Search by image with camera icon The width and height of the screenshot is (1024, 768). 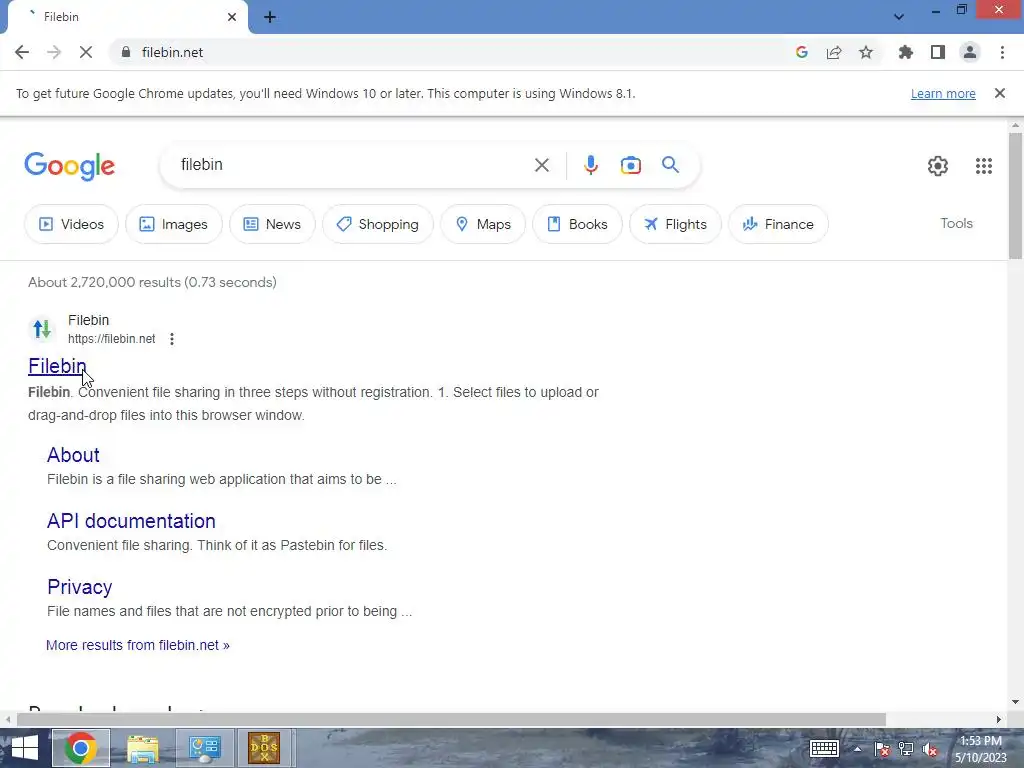[630, 165]
